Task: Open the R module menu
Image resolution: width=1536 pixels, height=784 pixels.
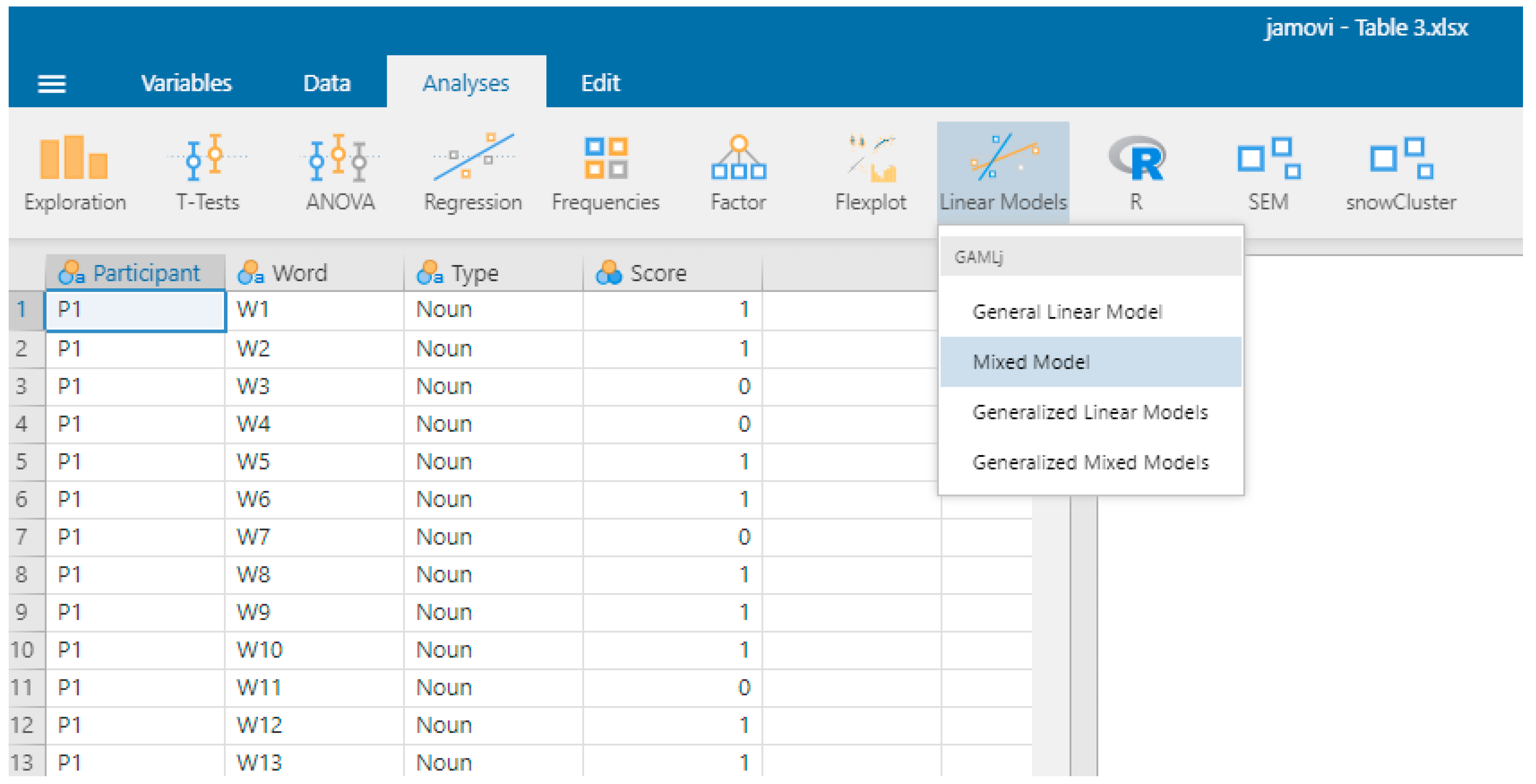Action: (x=1136, y=172)
